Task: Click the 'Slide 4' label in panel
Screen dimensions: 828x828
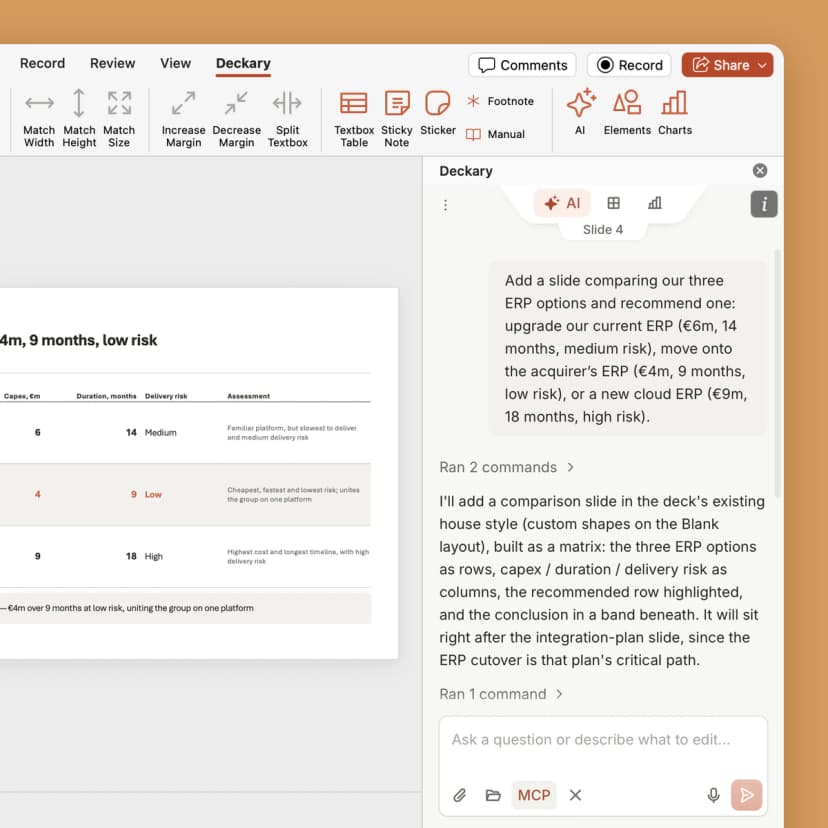Action: click(603, 230)
